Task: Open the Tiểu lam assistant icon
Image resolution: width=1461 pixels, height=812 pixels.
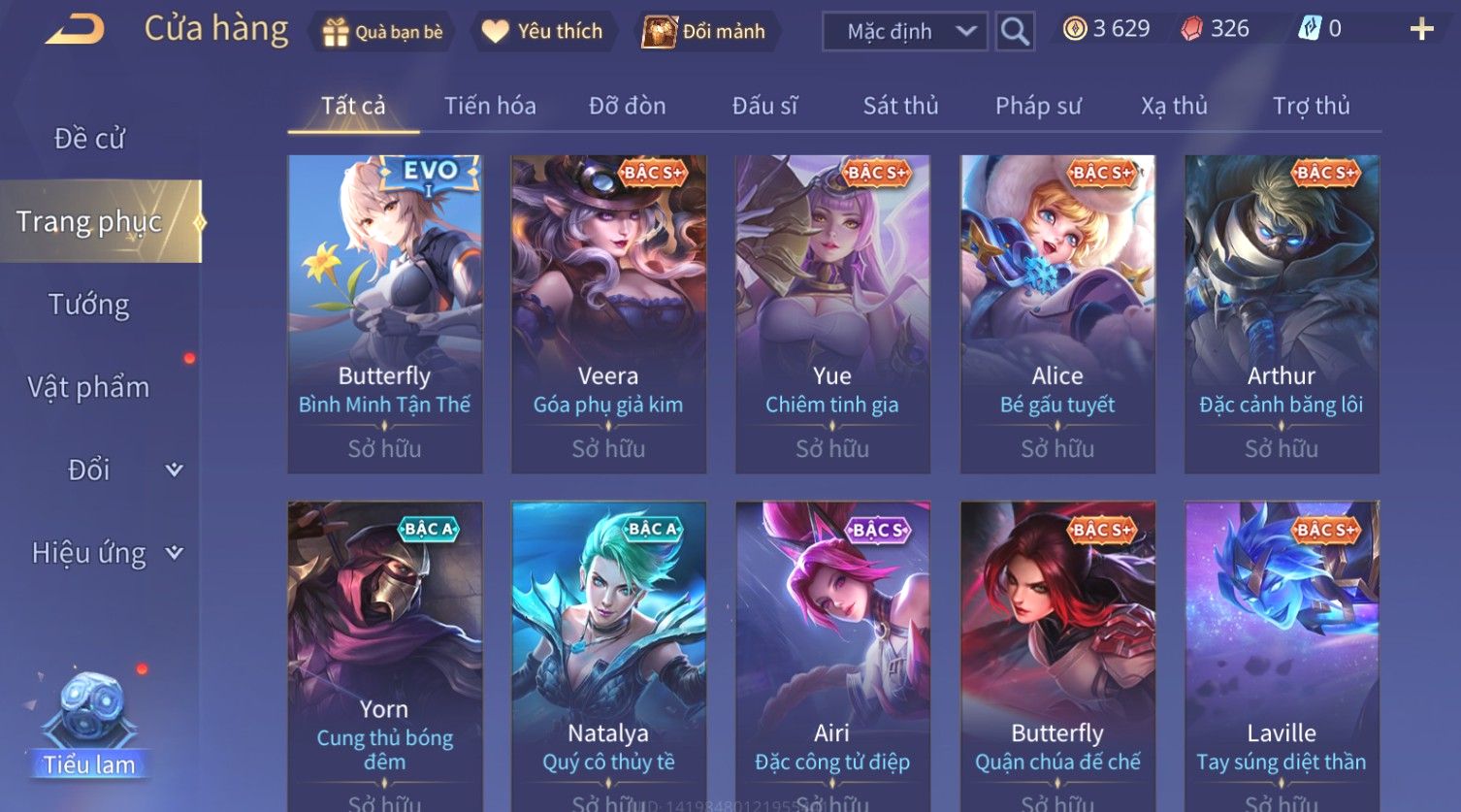Action: (90, 724)
